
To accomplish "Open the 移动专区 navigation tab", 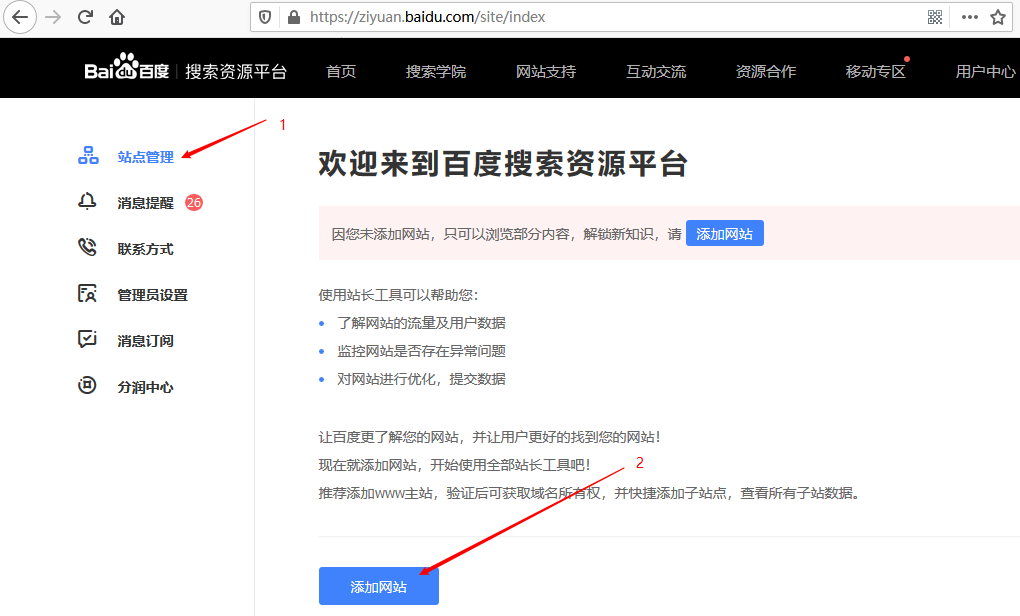I will pyautogui.click(x=876, y=72).
